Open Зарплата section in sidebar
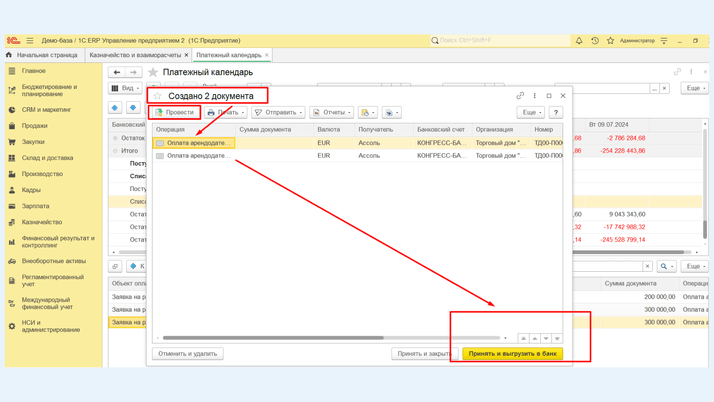Viewport: 714px width, 402px height. click(x=35, y=206)
